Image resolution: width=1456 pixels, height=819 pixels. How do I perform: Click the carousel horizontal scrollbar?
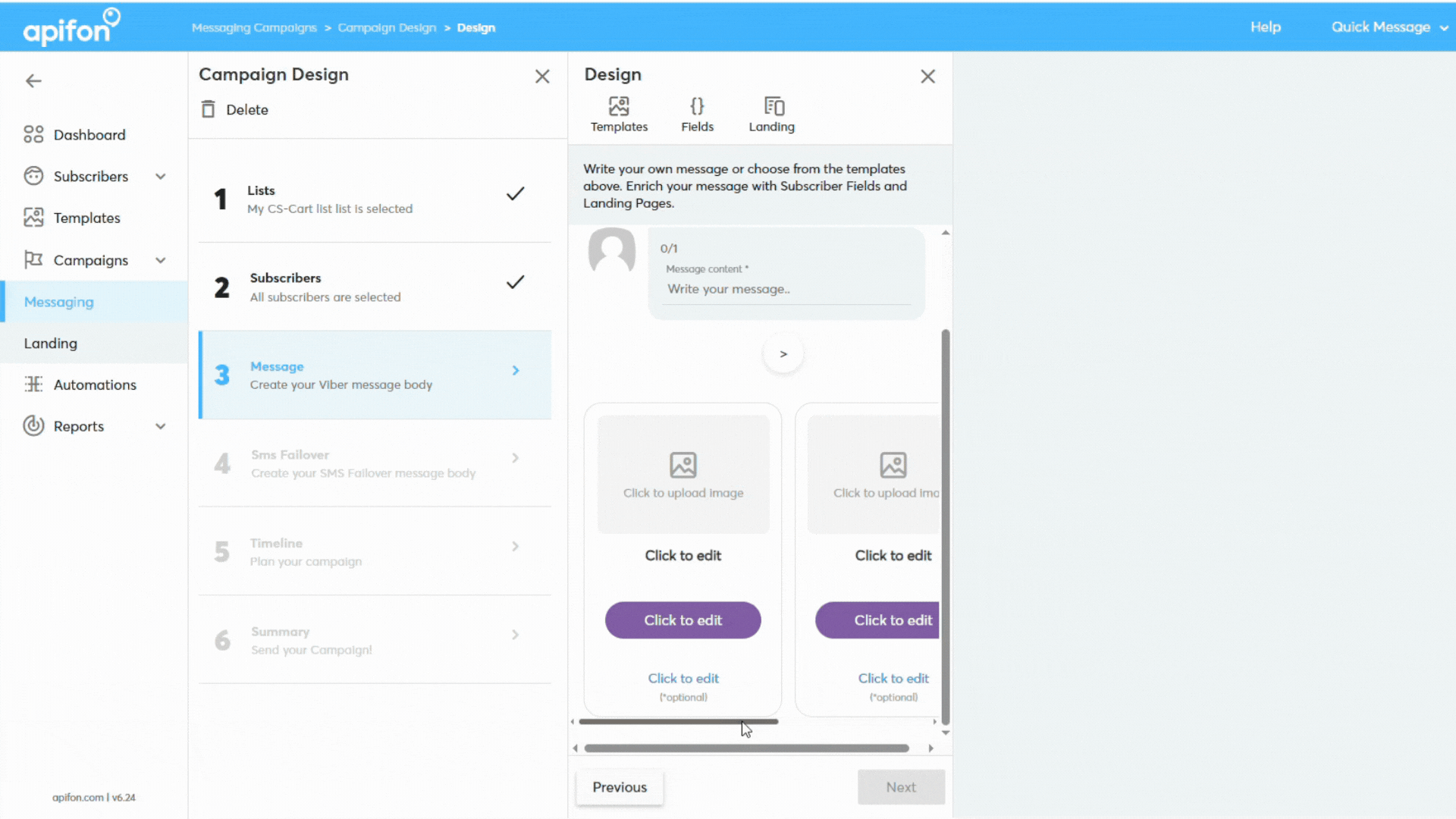(678, 722)
